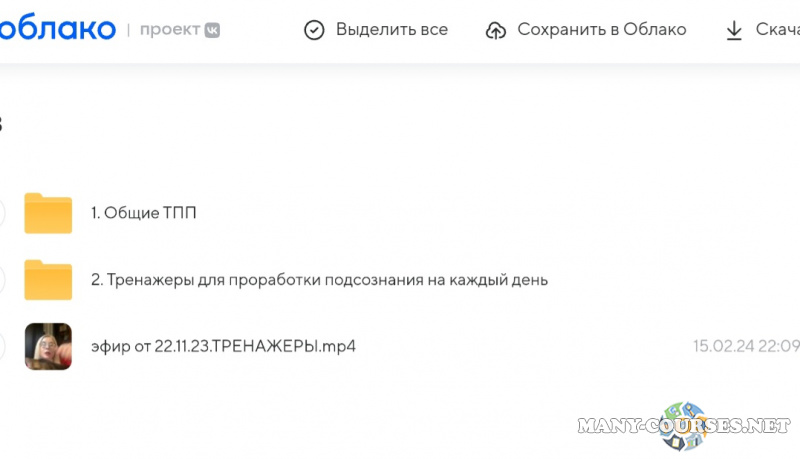Click the VK badge icon

point(212,30)
